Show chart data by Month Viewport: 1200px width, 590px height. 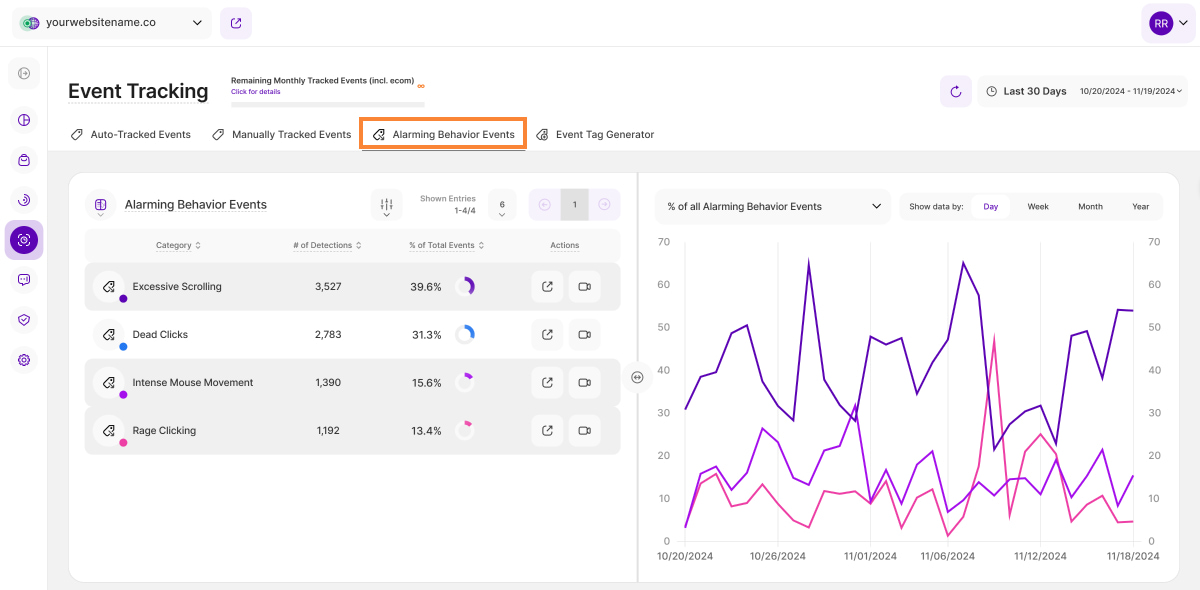pos(1090,207)
